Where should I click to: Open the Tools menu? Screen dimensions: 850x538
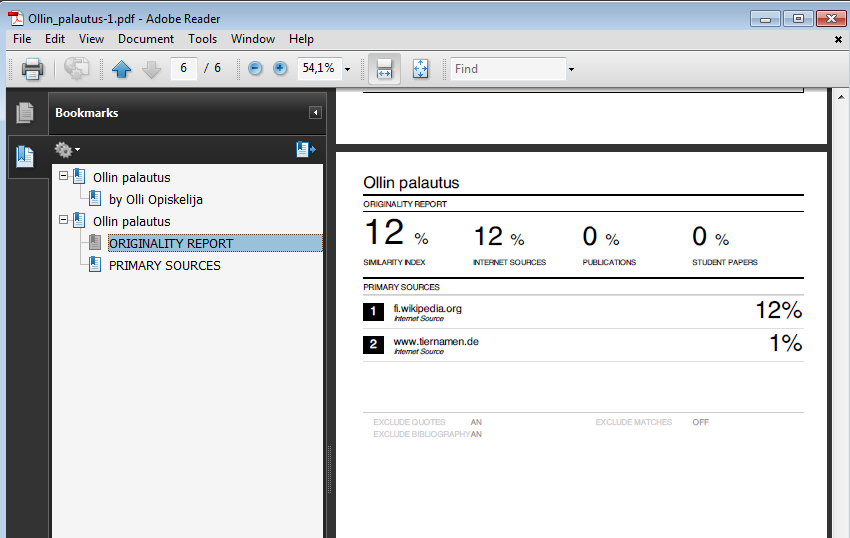pos(203,39)
